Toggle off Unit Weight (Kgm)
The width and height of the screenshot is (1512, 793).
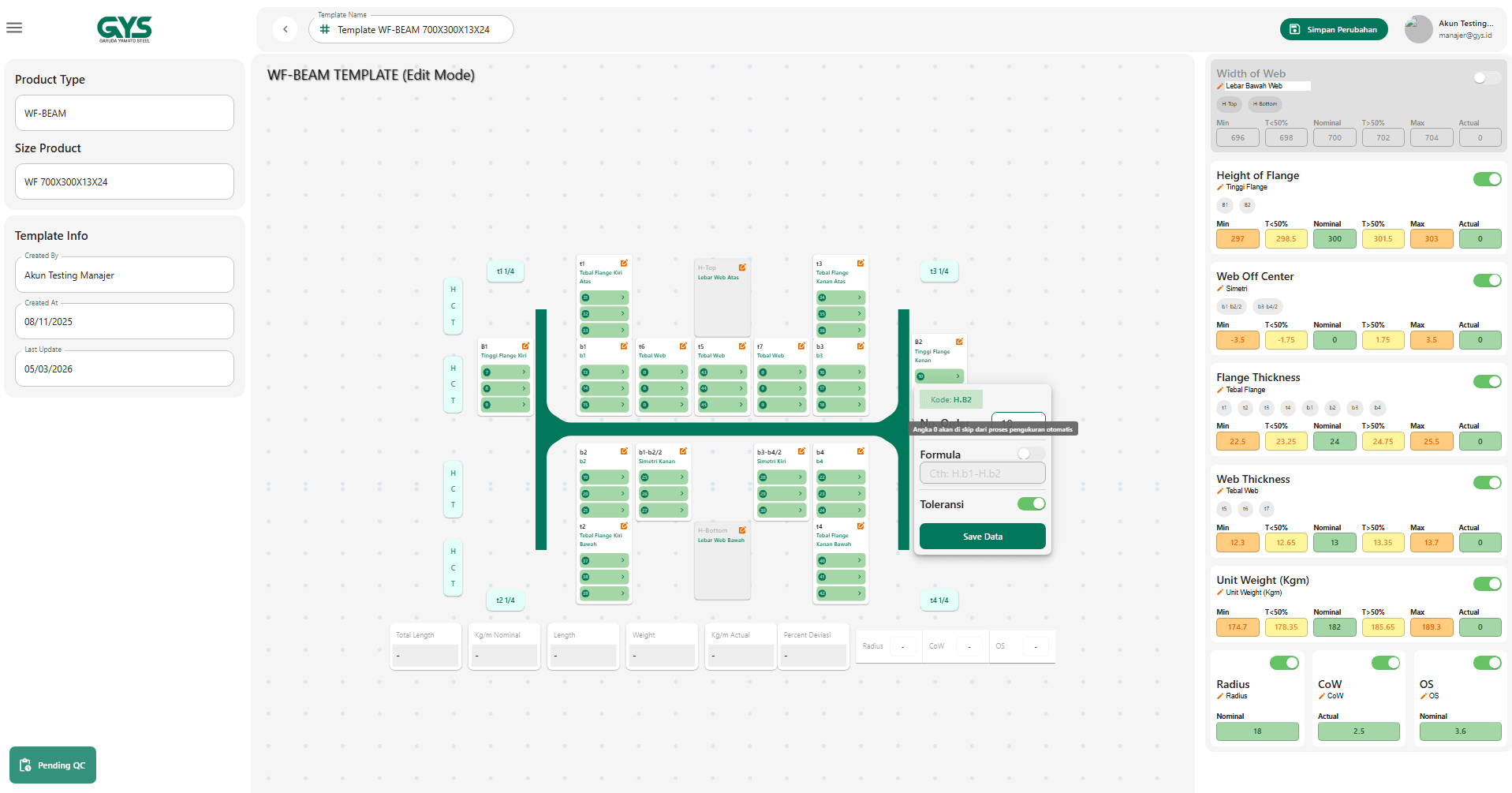point(1487,584)
